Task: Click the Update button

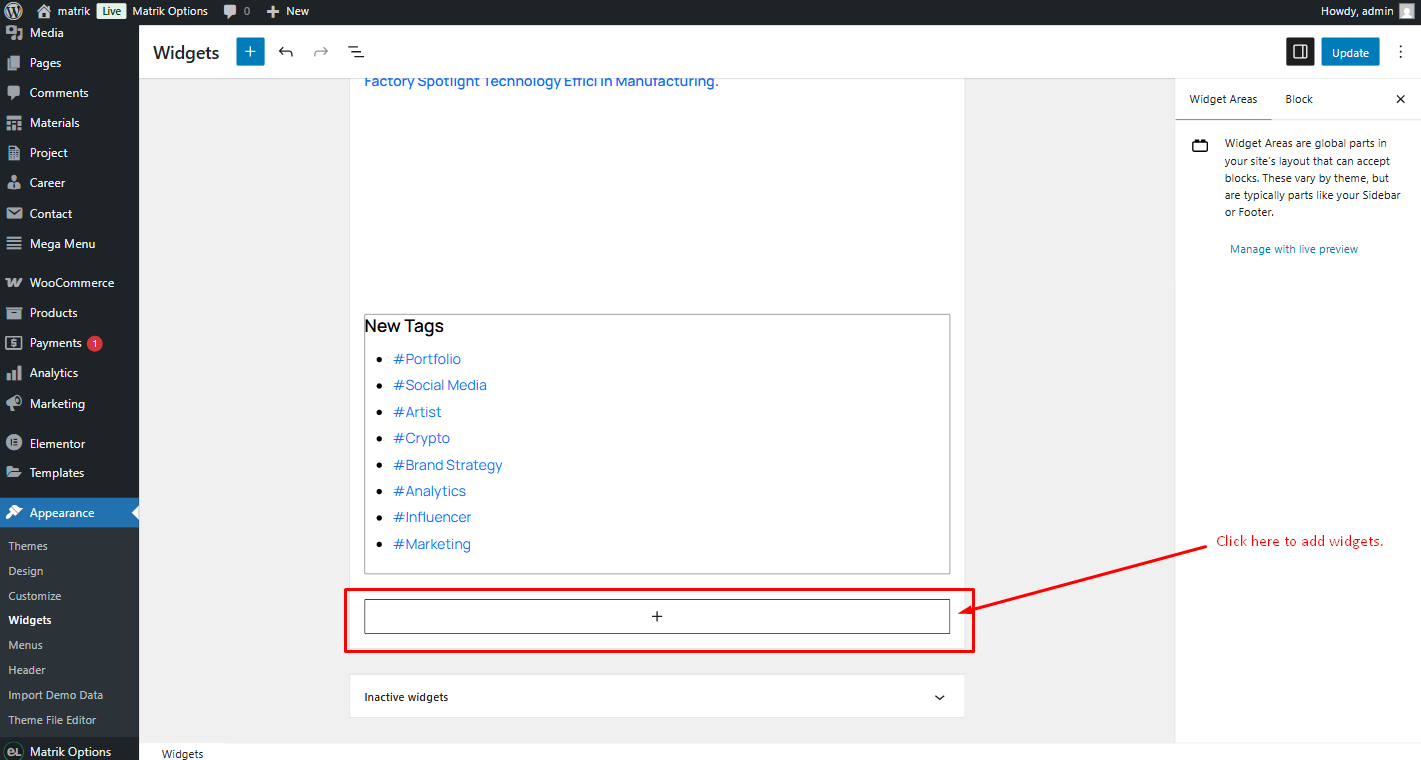Action: coord(1350,52)
